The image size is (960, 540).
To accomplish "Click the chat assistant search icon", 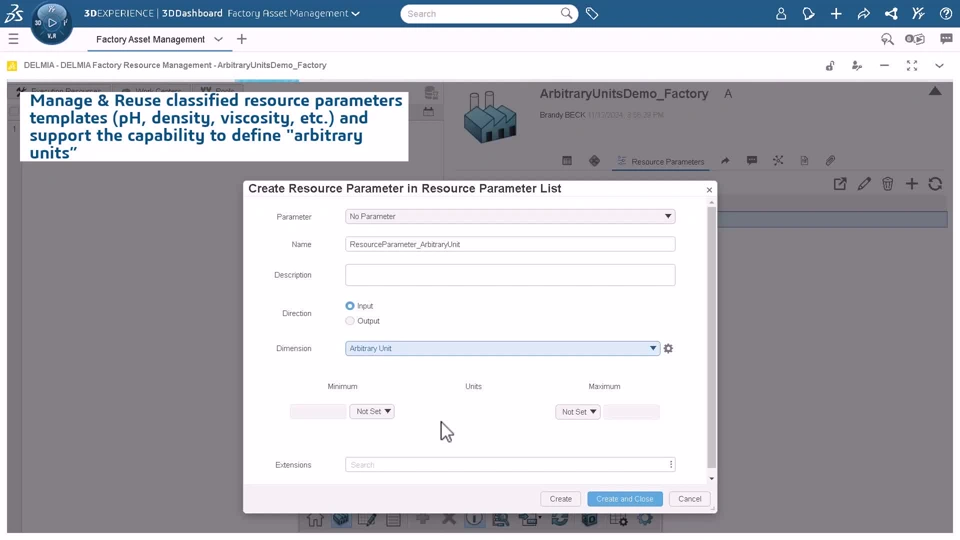I will coord(887,39).
